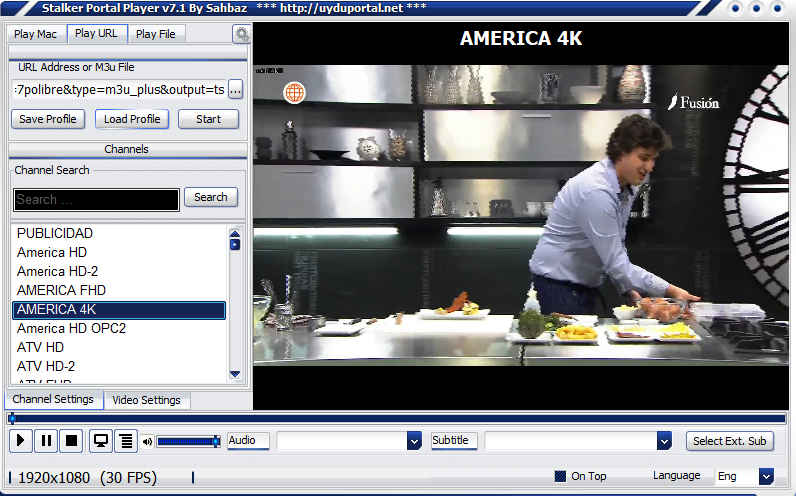
Task: Click the first round window button at top right
Action: (735, 9)
